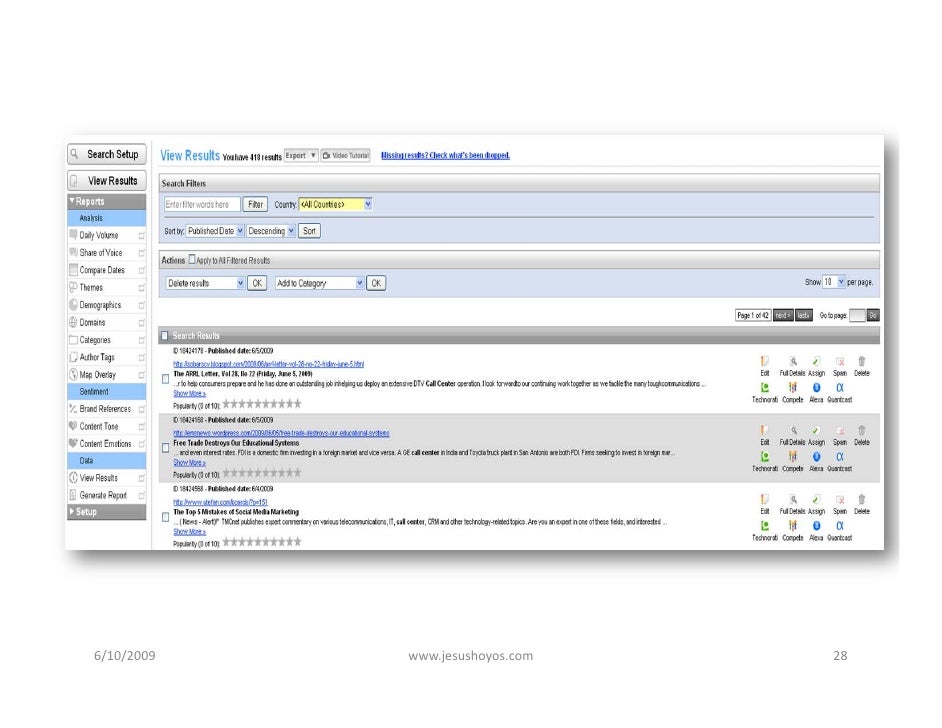The image size is (942, 728).
Task: Click the filter words input field
Action: point(202,204)
